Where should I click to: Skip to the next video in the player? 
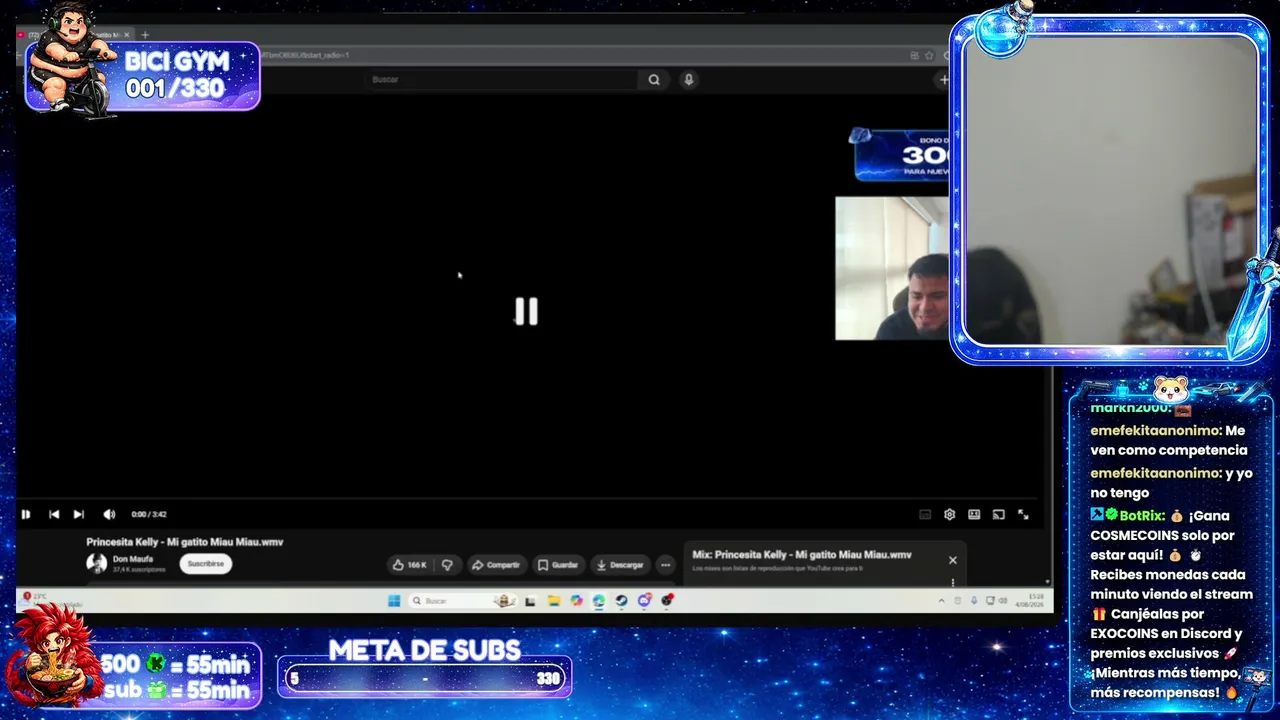pyautogui.click(x=79, y=514)
